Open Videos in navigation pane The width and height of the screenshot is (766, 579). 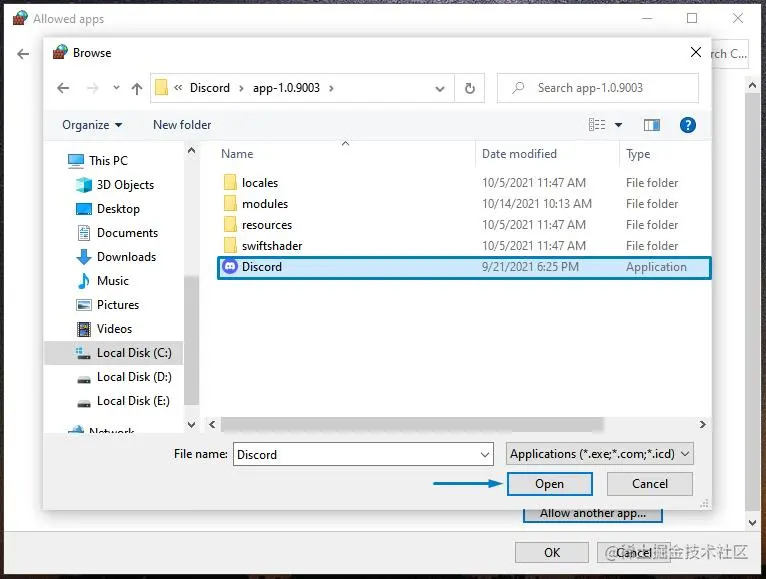point(104,328)
